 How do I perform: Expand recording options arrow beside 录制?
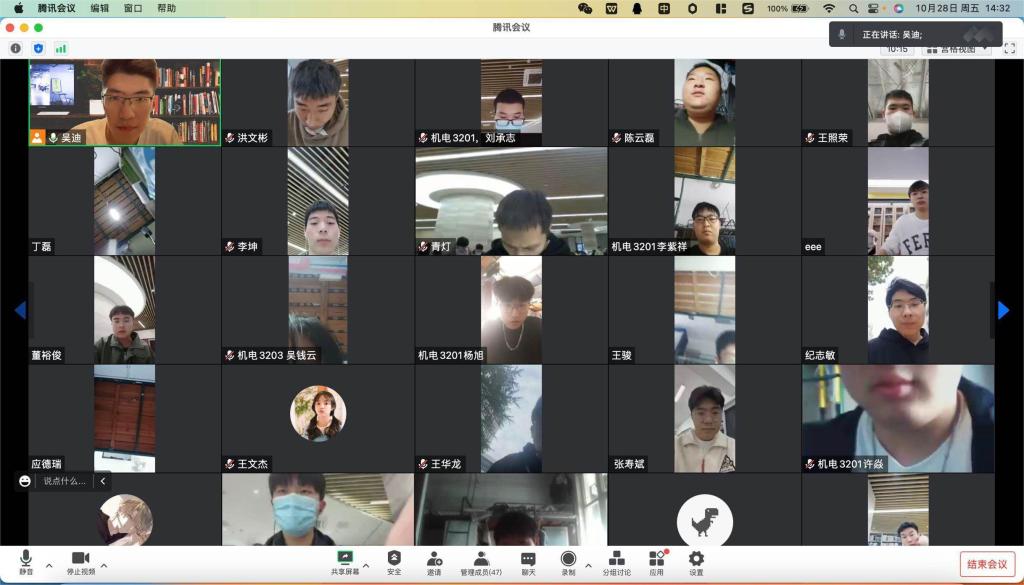588,565
